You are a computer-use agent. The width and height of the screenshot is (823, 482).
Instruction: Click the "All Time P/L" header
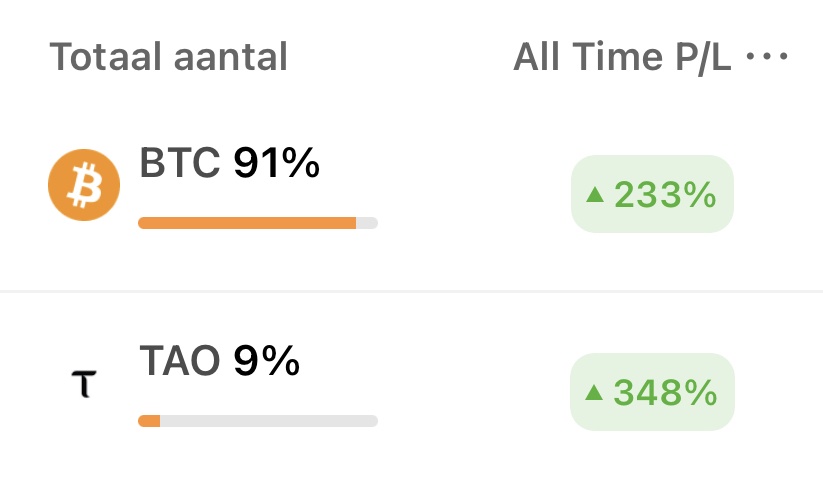(622, 57)
